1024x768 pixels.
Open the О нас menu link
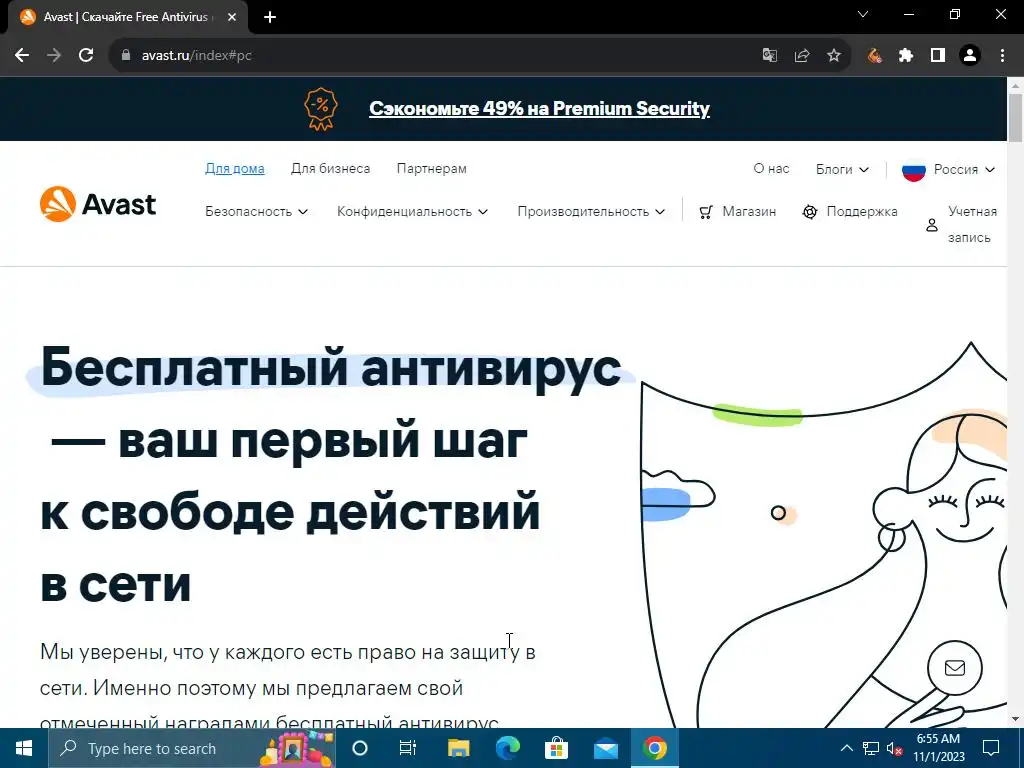point(771,168)
